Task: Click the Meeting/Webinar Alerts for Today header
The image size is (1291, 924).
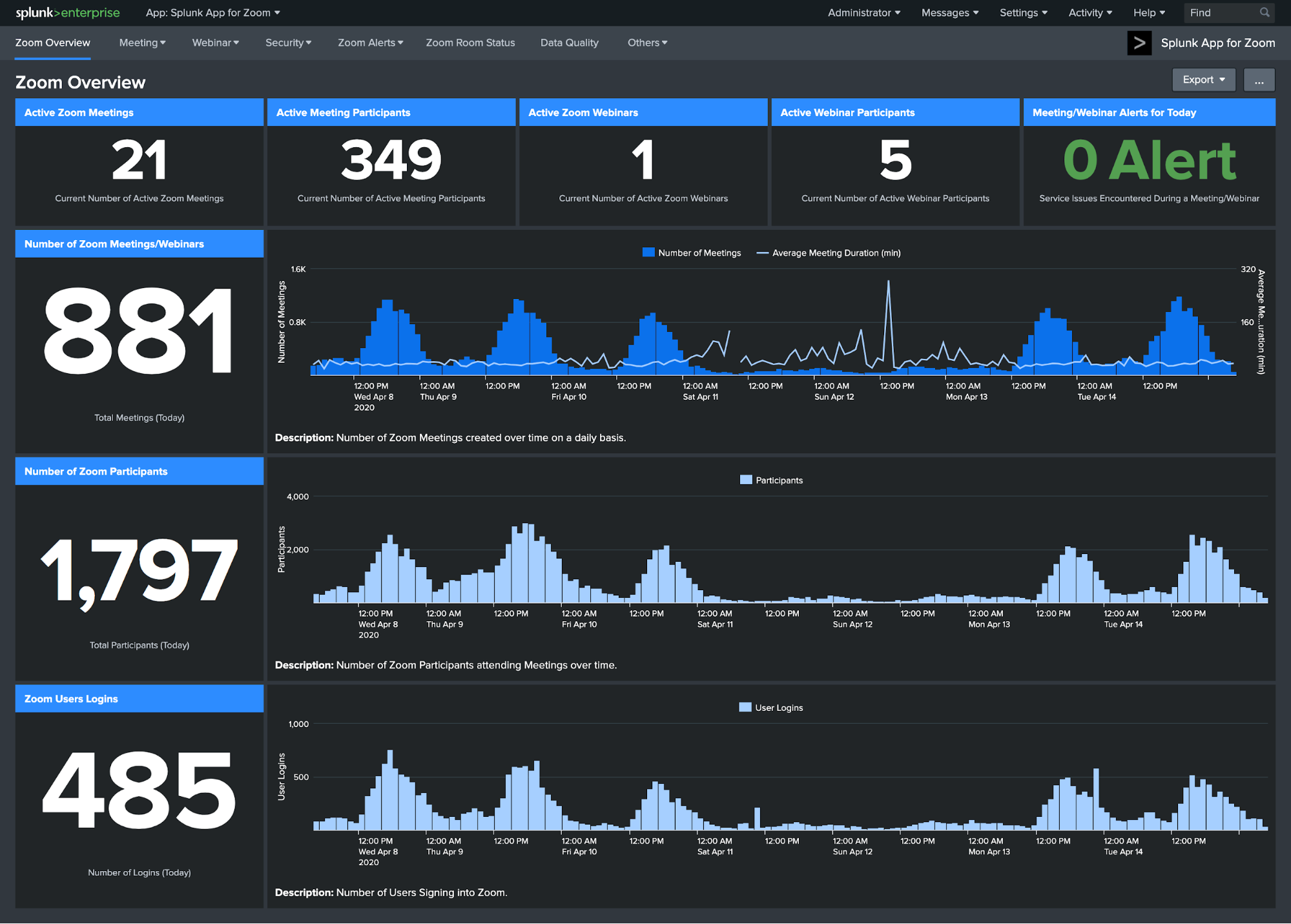Action: pos(1150,112)
